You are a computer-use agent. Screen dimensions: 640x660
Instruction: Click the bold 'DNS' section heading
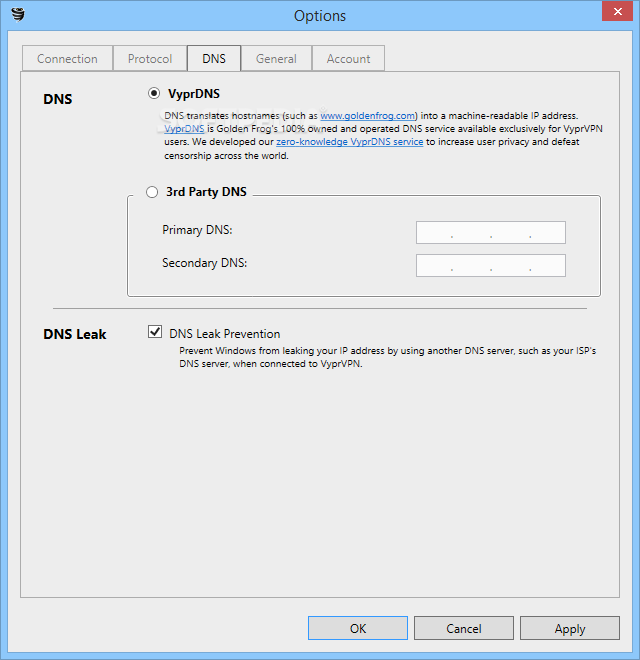[x=58, y=99]
